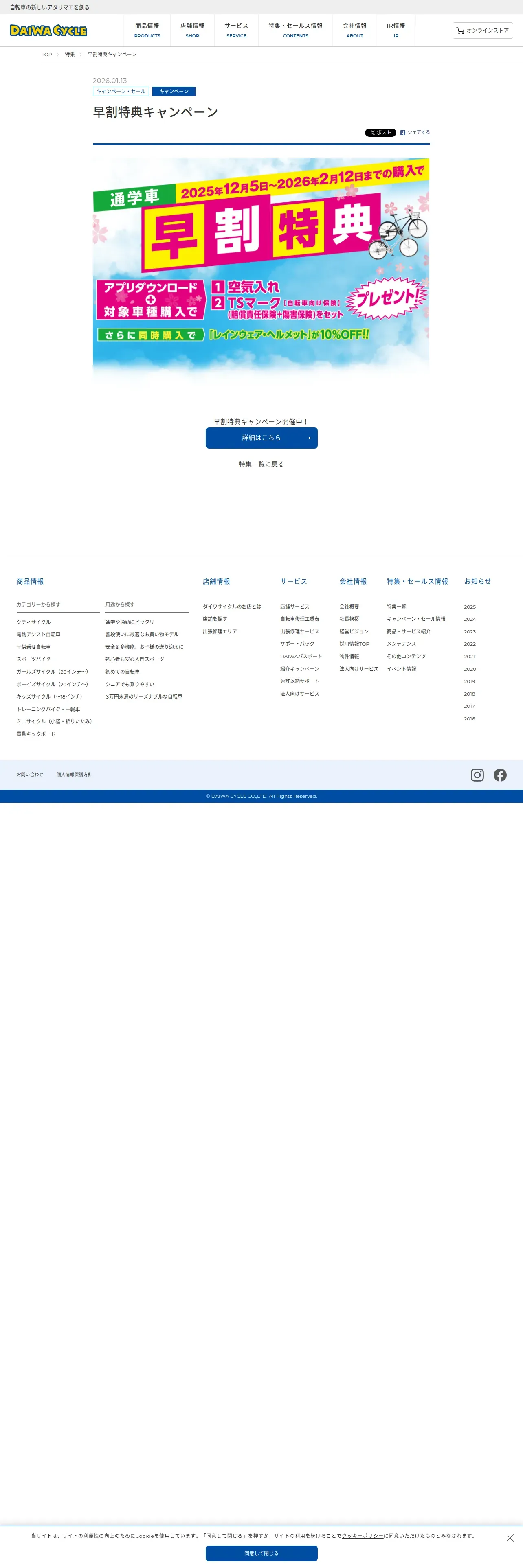Open the 店舗情報 SHOP menu
This screenshot has width=523, height=1568.
tap(192, 31)
